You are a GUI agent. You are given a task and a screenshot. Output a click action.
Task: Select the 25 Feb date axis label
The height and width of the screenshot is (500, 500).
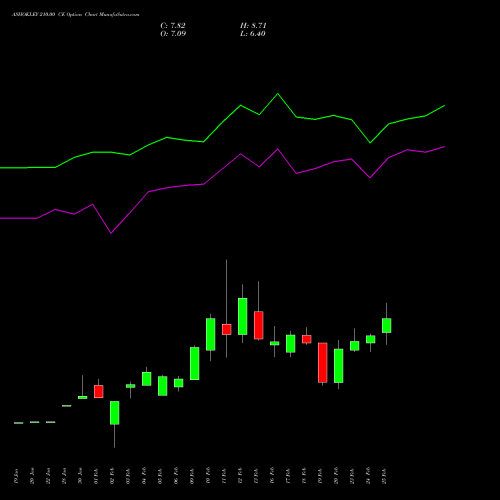(384, 476)
